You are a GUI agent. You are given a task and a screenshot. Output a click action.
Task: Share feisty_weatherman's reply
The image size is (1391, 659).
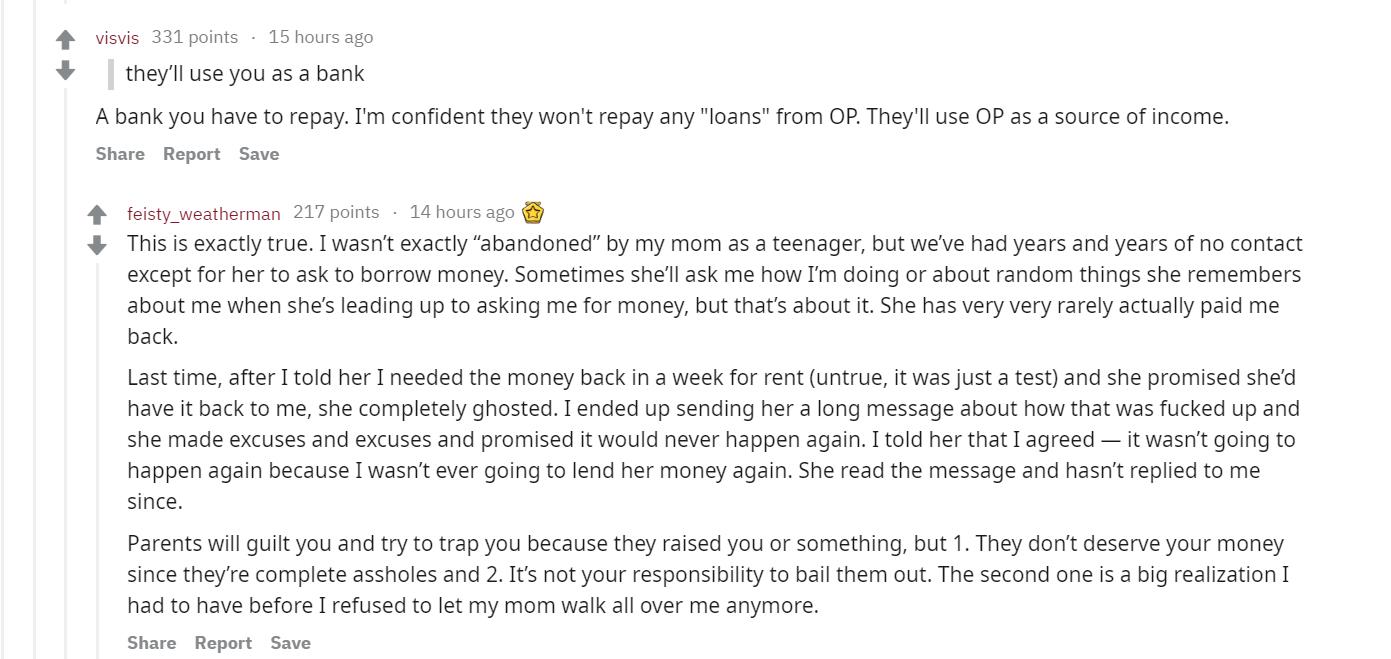(151, 643)
